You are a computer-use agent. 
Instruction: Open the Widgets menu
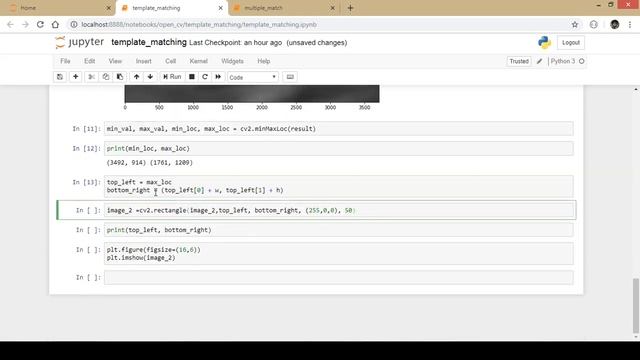tap(232, 61)
